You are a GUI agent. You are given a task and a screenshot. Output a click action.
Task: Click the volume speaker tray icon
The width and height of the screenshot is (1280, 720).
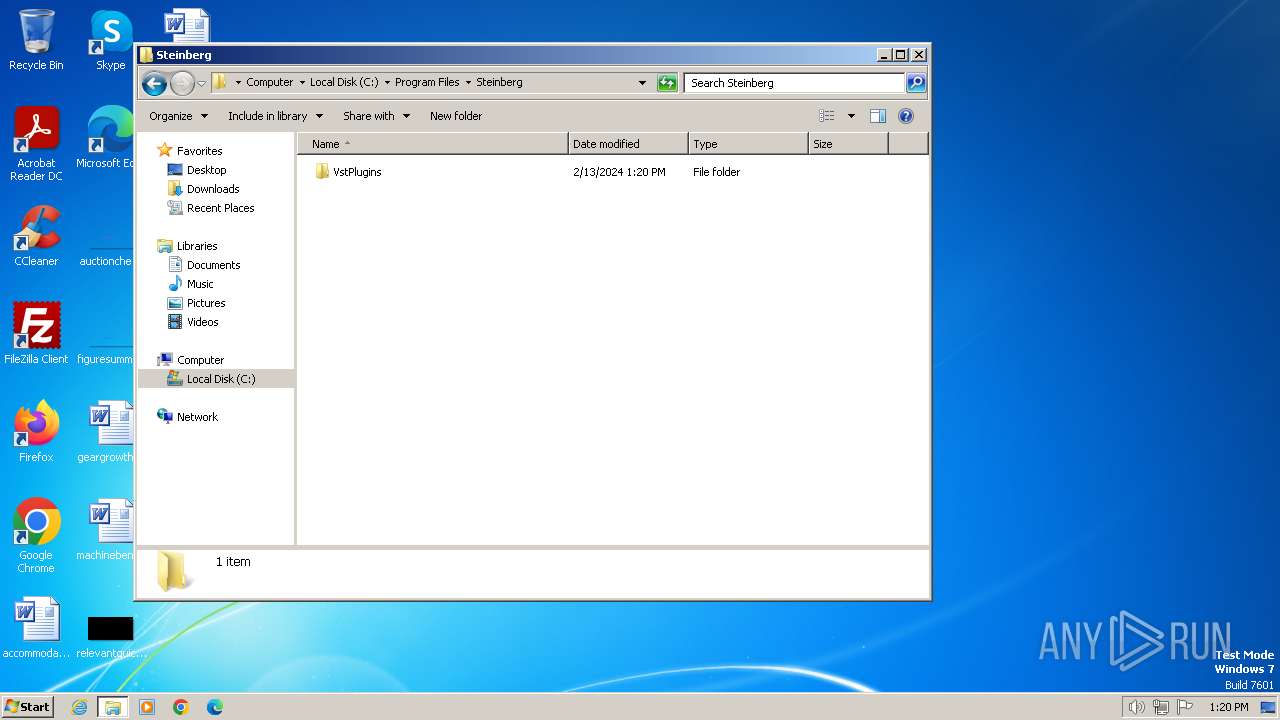(1136, 707)
